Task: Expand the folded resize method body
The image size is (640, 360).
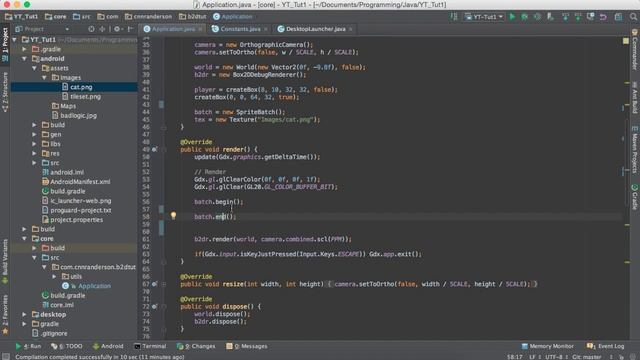Action: [x=164, y=284]
